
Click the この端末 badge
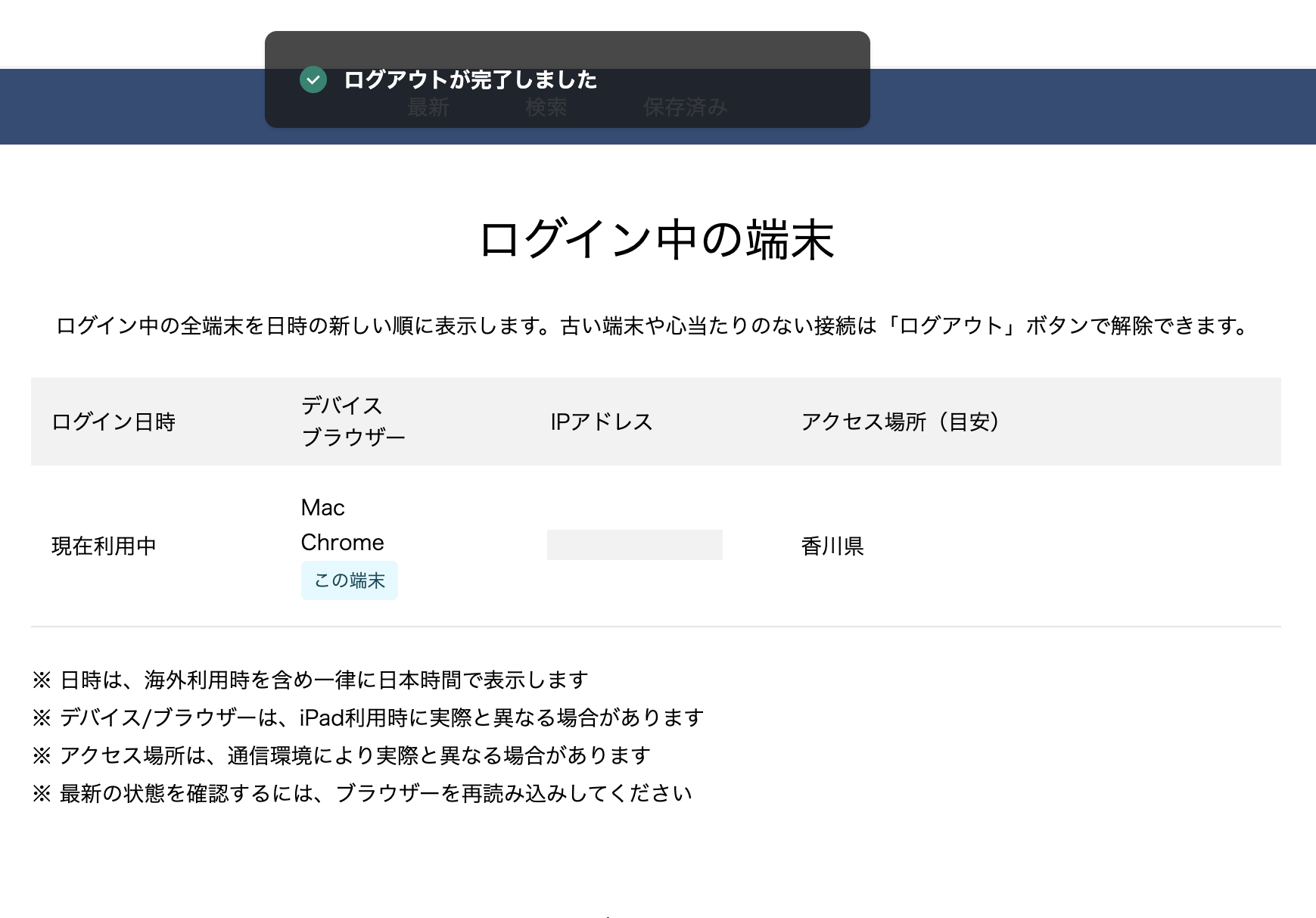(349, 580)
